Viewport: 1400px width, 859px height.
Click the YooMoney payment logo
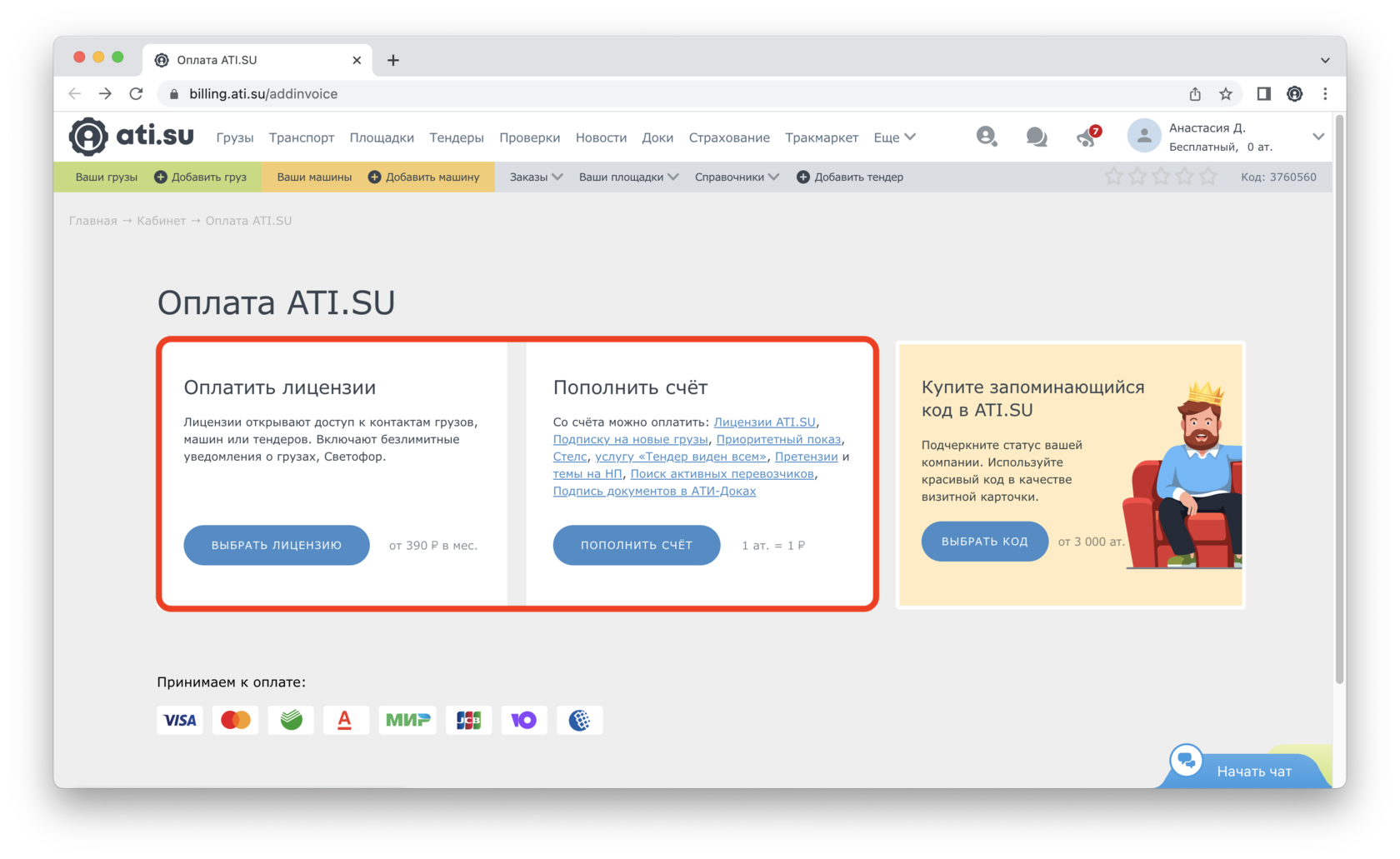(x=524, y=720)
